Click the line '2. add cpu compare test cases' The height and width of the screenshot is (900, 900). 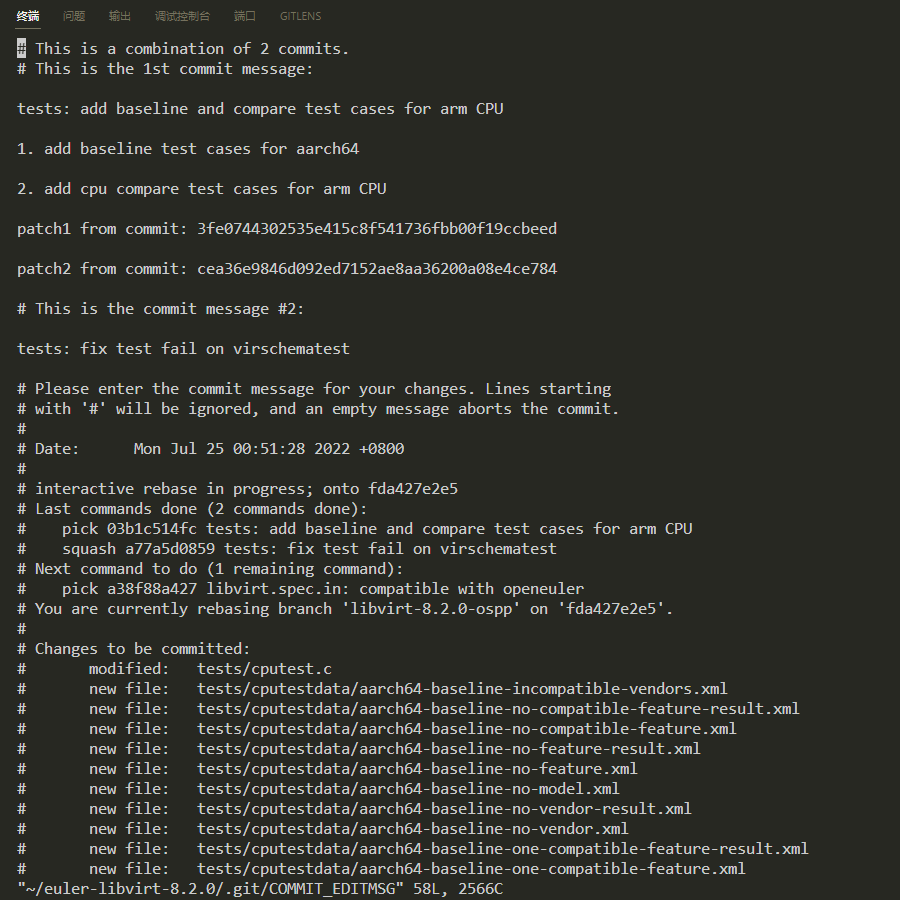(201, 189)
